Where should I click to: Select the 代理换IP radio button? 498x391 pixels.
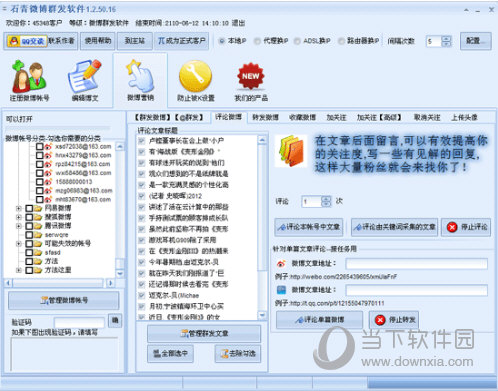click(257, 41)
